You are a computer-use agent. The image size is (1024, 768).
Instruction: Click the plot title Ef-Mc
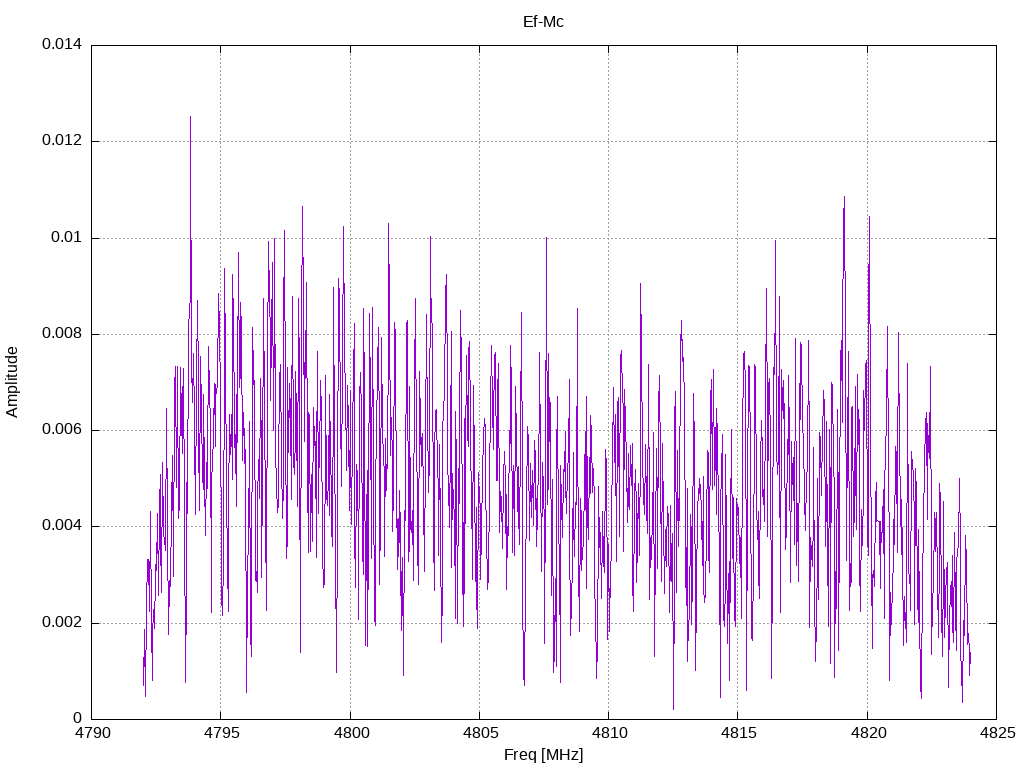point(543,22)
